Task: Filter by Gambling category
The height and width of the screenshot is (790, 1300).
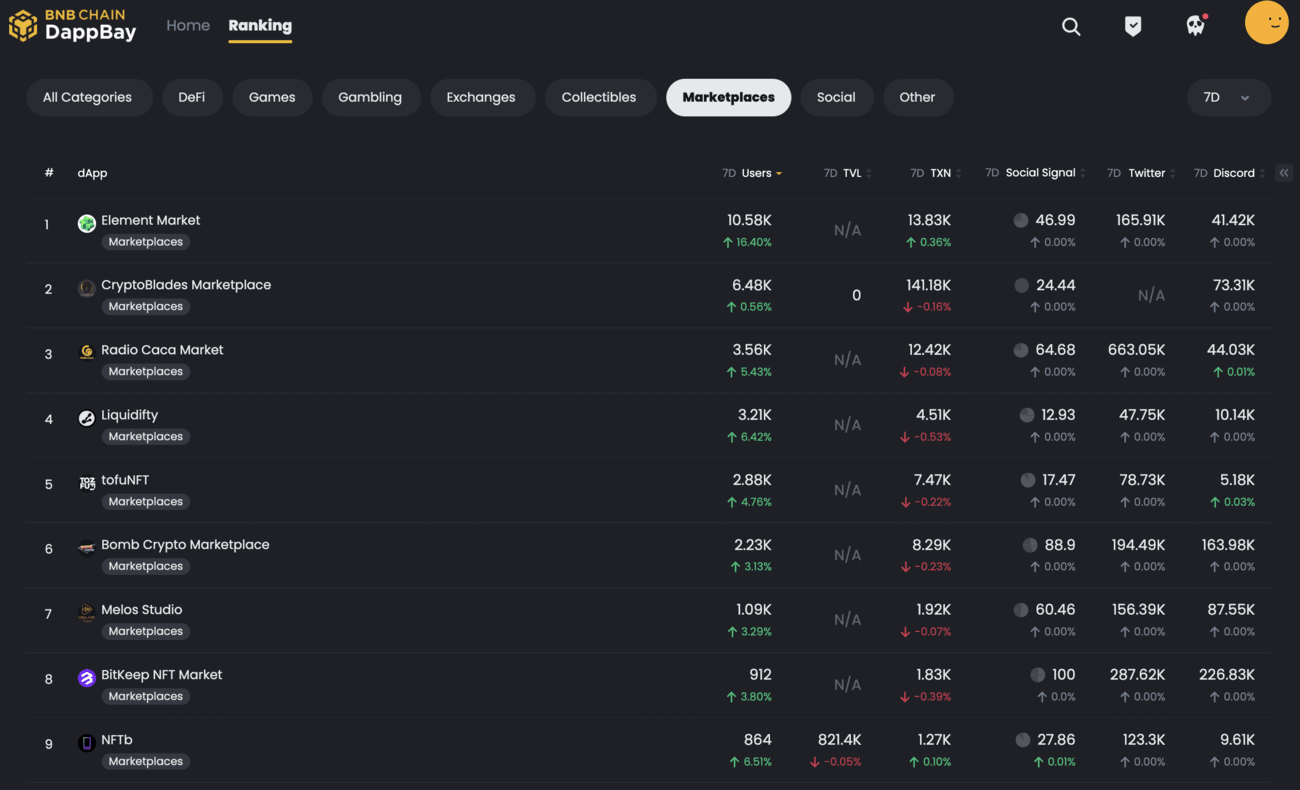Action: [x=370, y=97]
